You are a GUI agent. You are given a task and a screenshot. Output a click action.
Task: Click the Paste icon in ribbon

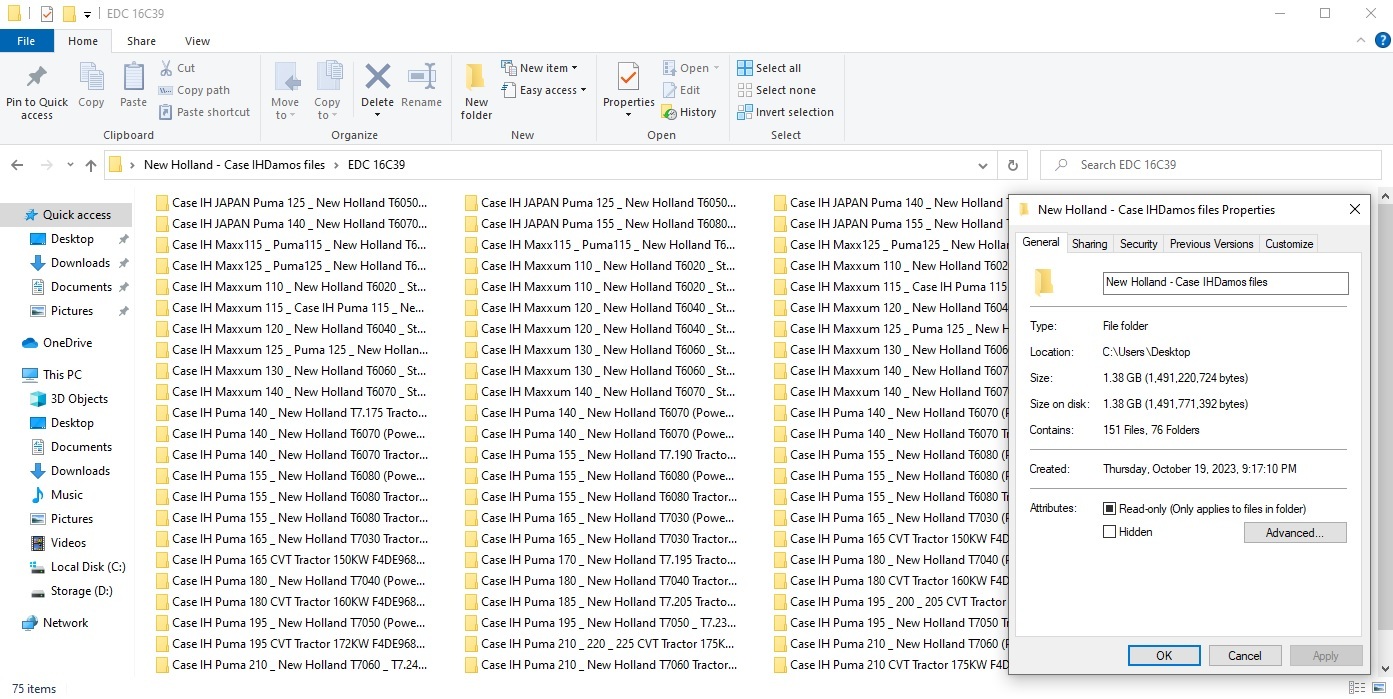(133, 77)
